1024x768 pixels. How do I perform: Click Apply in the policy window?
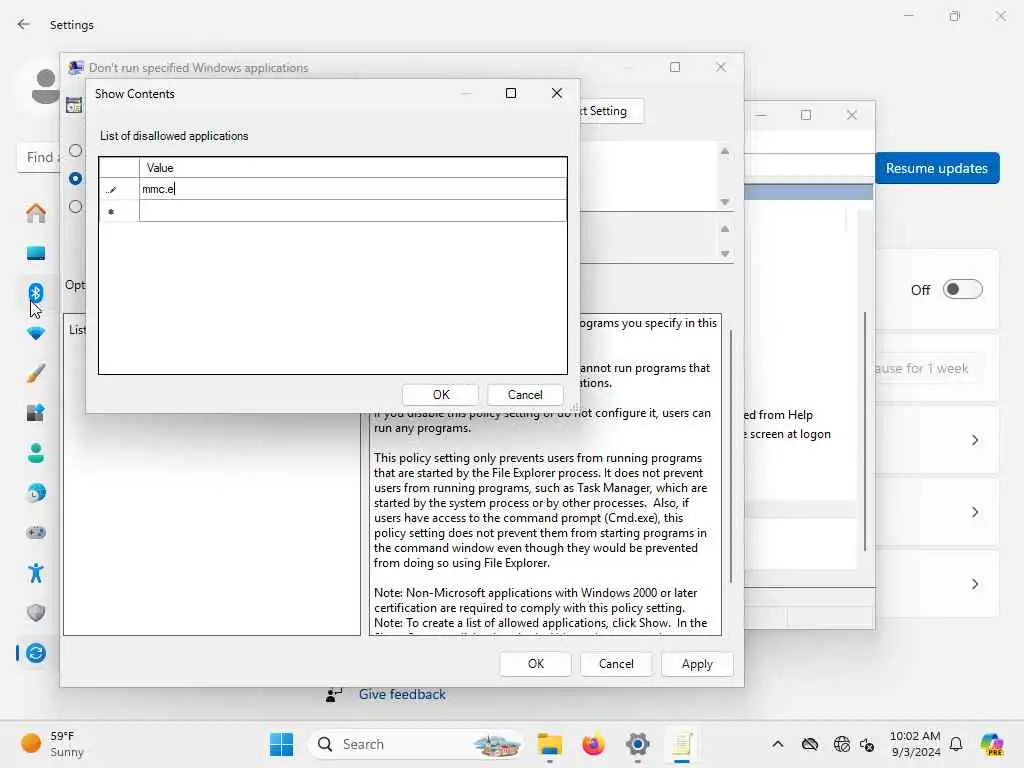(697, 664)
